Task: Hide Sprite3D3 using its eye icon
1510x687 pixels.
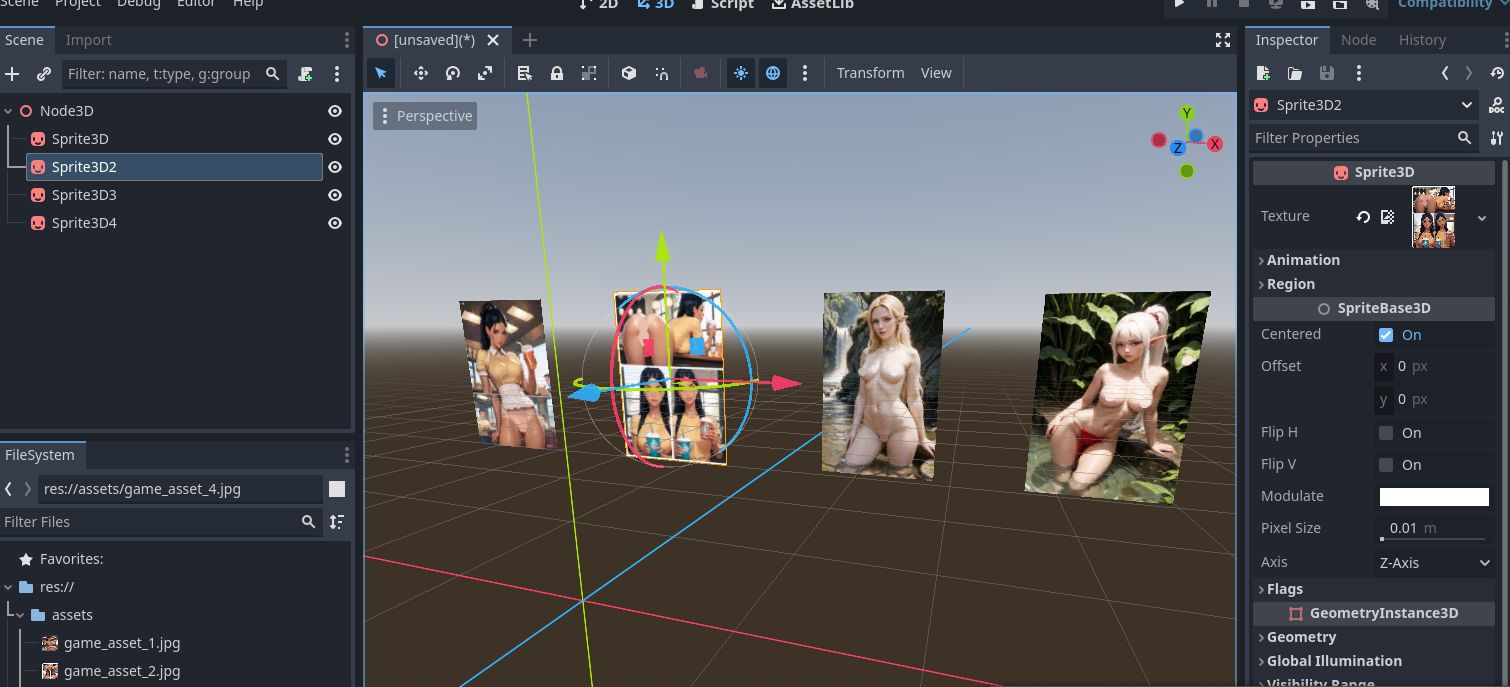Action: (x=335, y=195)
